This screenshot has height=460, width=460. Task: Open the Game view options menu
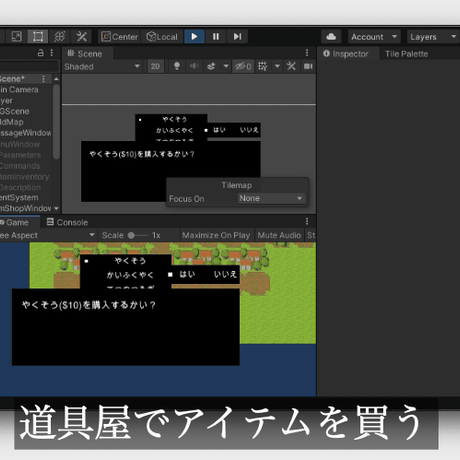pyautogui.click(x=307, y=221)
